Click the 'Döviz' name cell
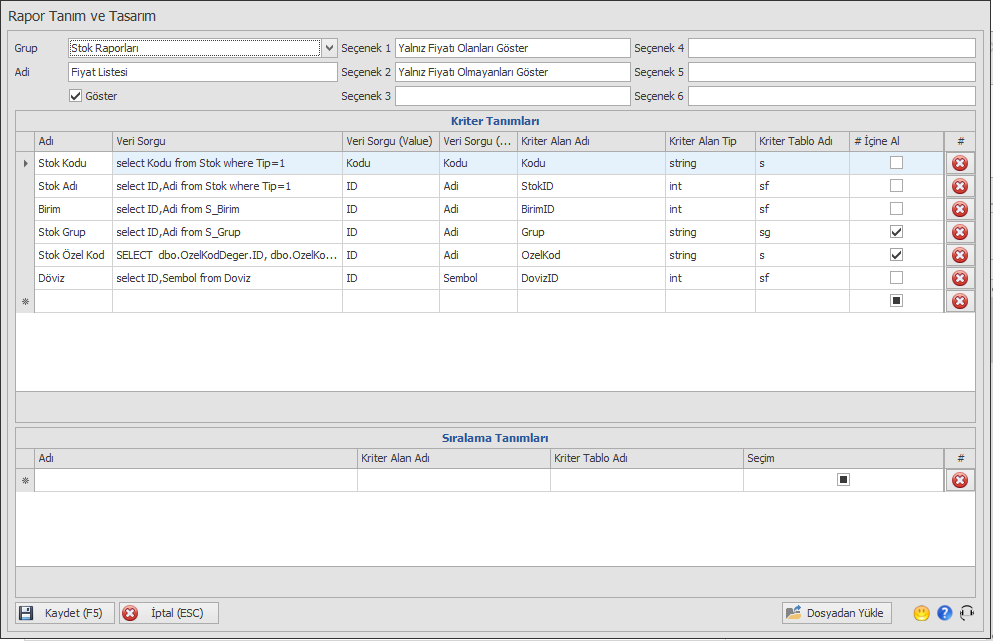This screenshot has width=993, height=641. [x=73, y=278]
